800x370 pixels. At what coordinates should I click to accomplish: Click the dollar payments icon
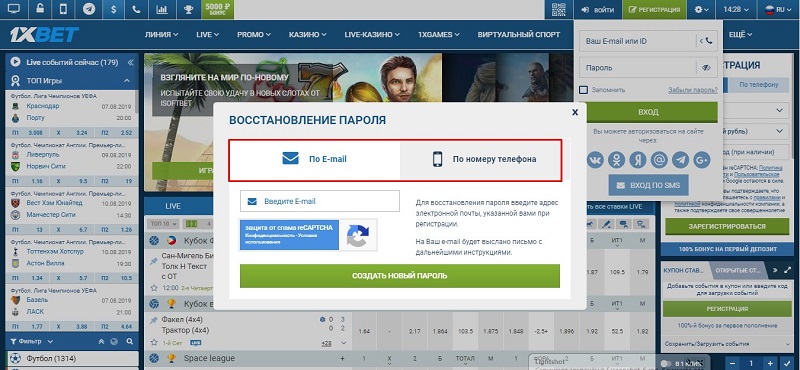(x=113, y=9)
